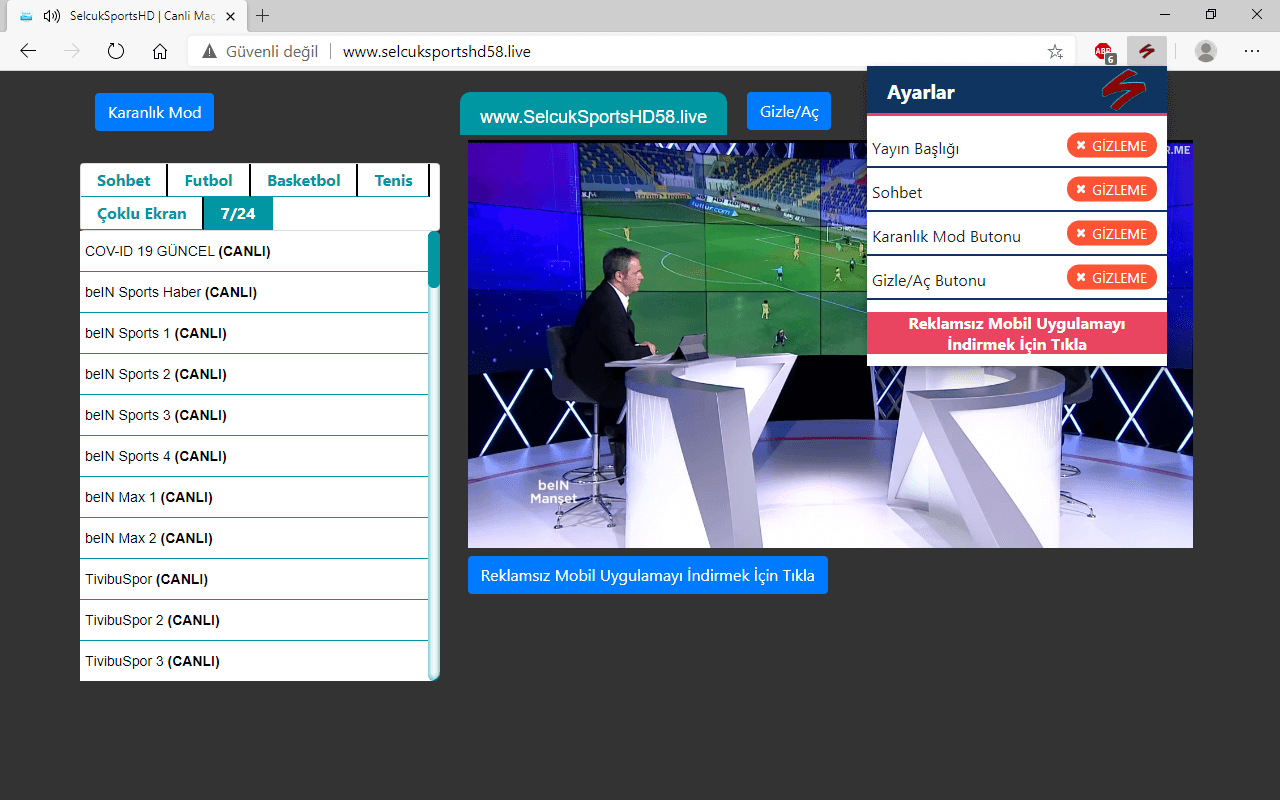Open the Çoklu Ekran tab
The height and width of the screenshot is (800, 1280).
click(142, 213)
